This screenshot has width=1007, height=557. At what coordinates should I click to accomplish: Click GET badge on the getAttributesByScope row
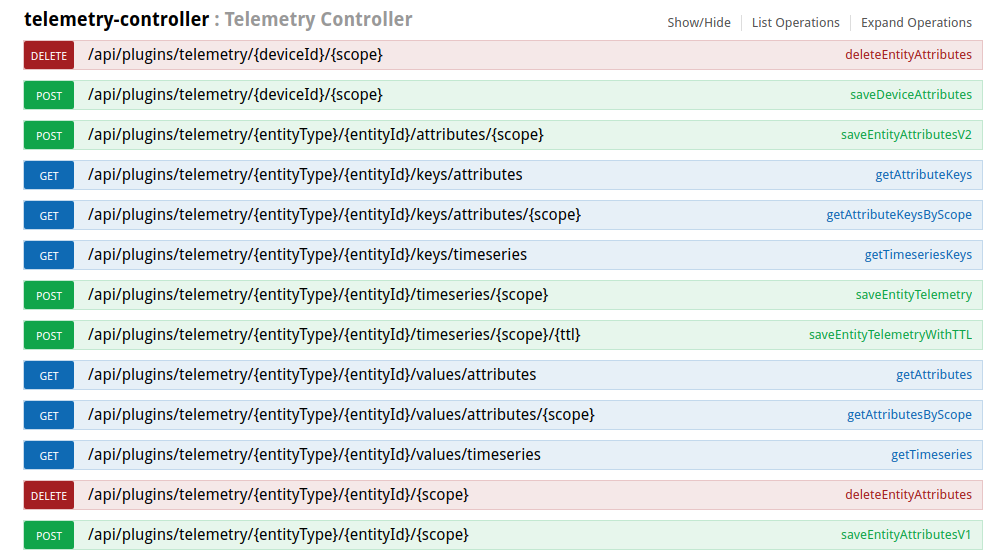(x=49, y=416)
